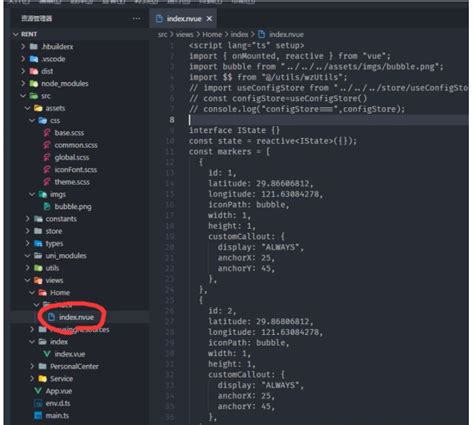Open base.scss in the file tree
The width and height of the screenshot is (474, 425).
[69, 133]
